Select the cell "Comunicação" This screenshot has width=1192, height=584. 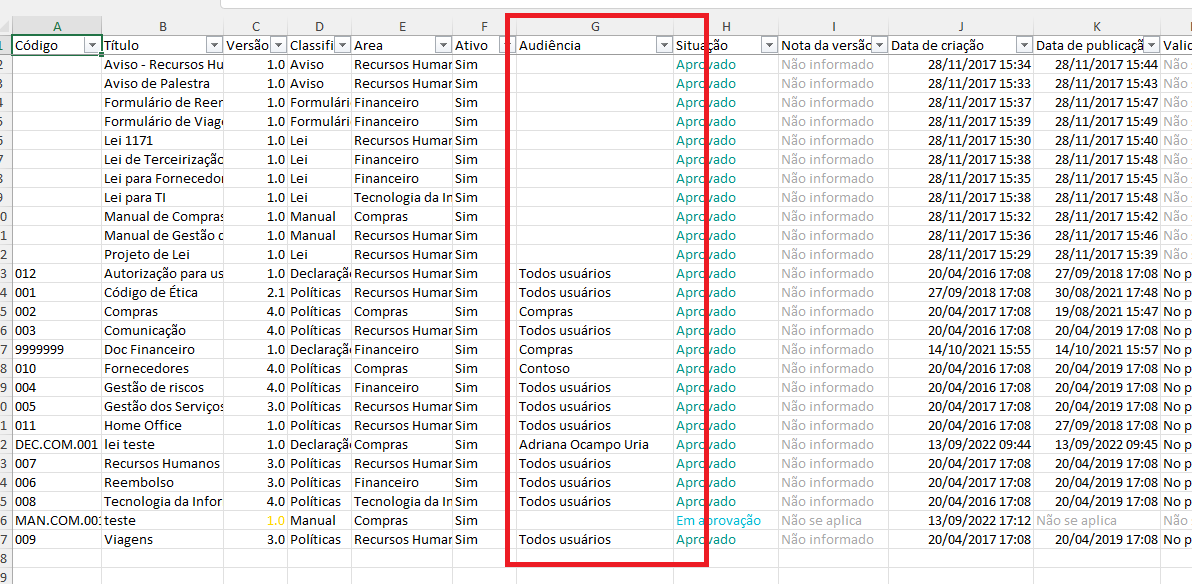(x=163, y=331)
